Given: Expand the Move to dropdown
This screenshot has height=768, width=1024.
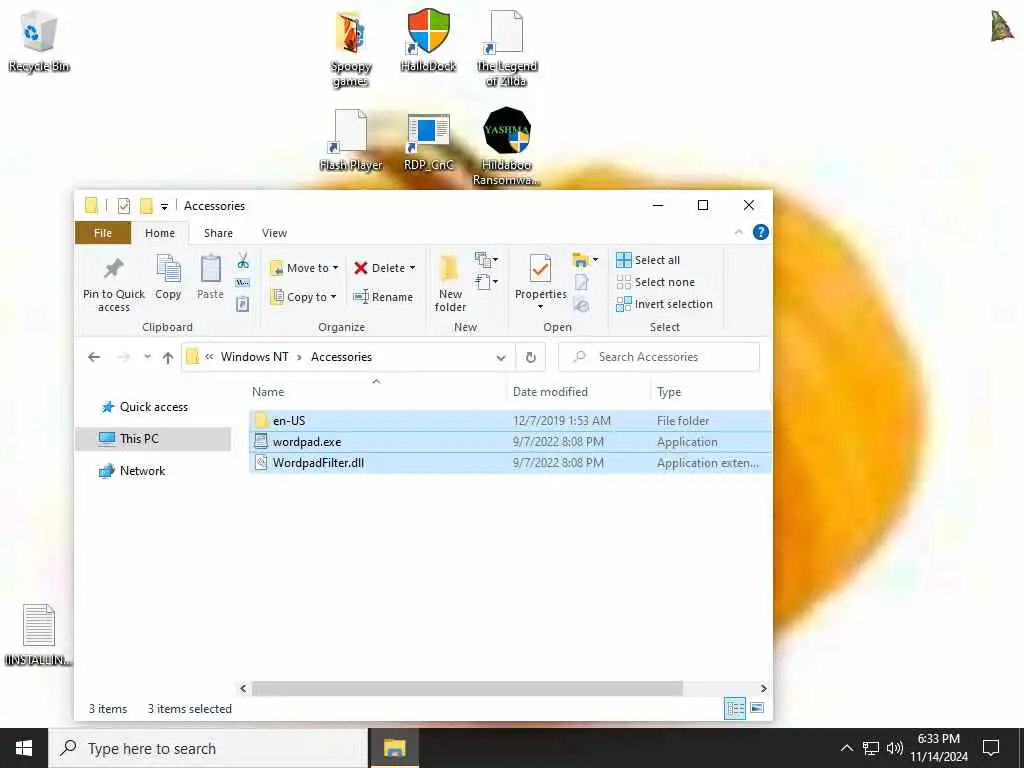Looking at the screenshot, I should 336,268.
